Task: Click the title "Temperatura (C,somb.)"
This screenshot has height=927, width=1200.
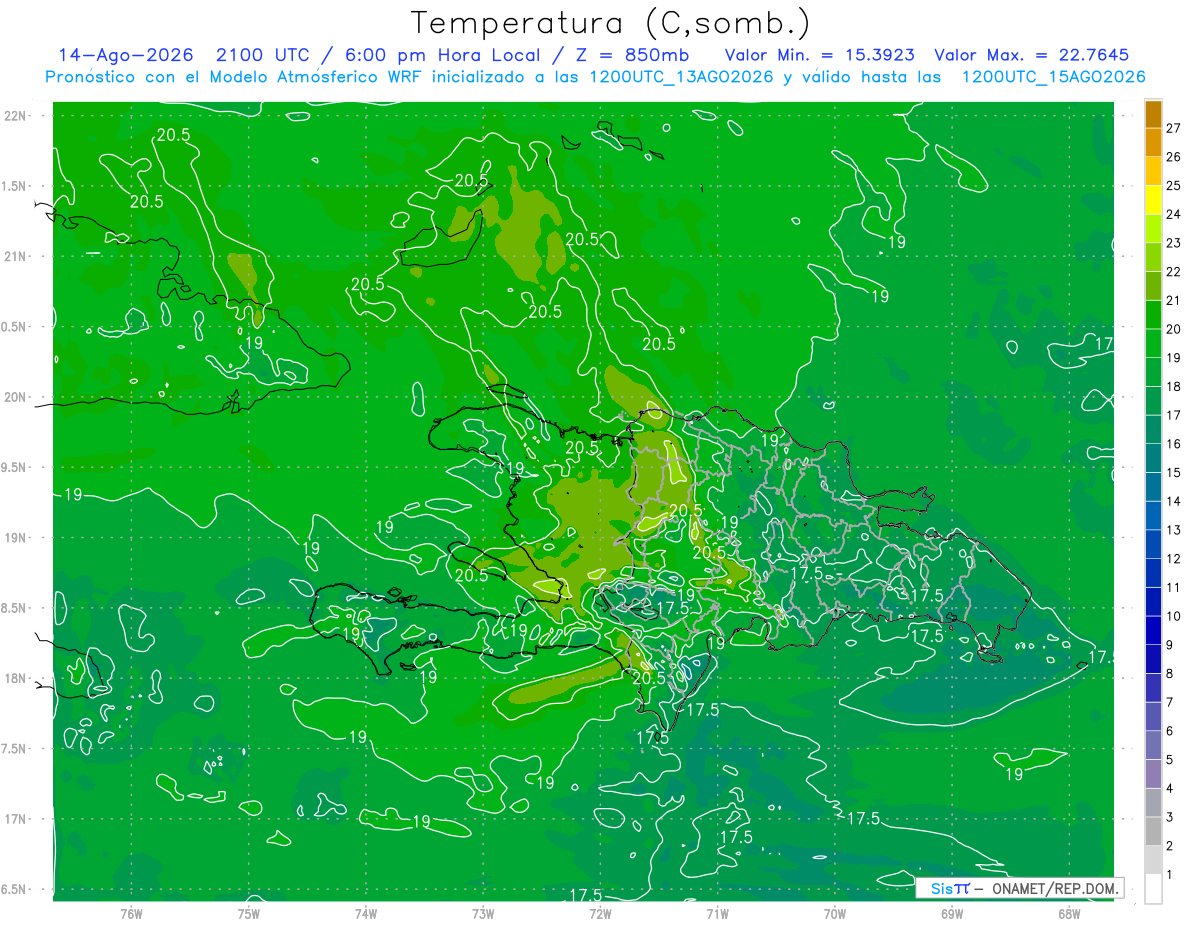Action: click(x=611, y=23)
